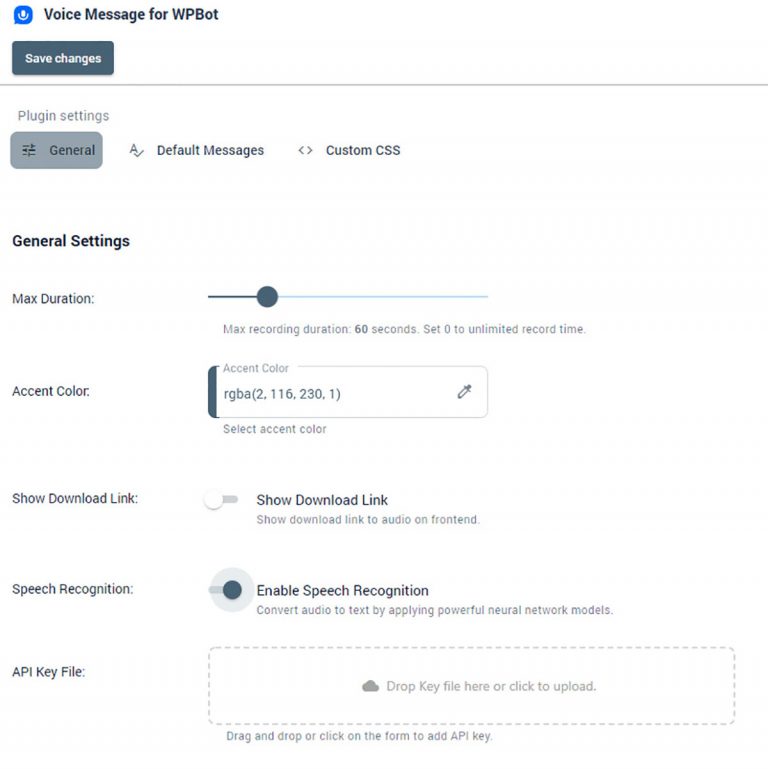Screen dimensions: 768x769
Task: Click the Max Duration slider handle
Action: [267, 297]
